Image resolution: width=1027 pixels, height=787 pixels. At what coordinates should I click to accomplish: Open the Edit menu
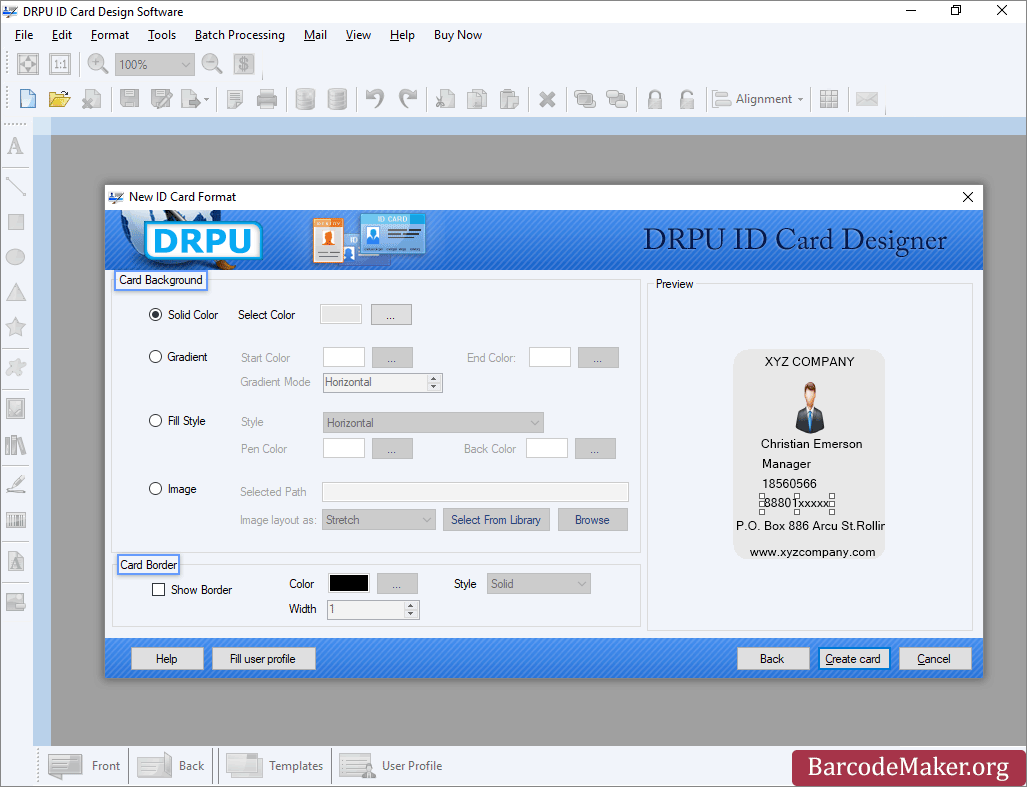[x=62, y=35]
